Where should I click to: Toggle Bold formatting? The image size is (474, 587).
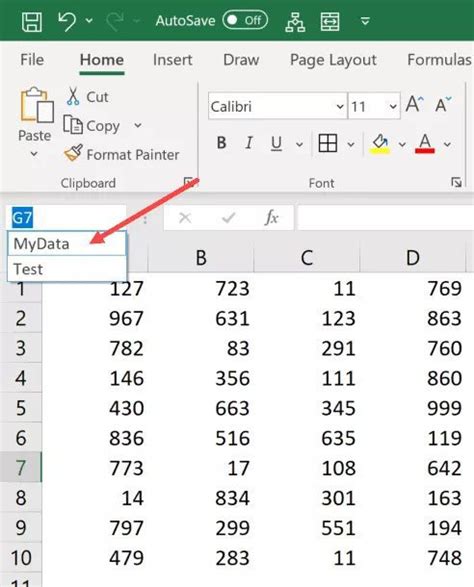221,143
